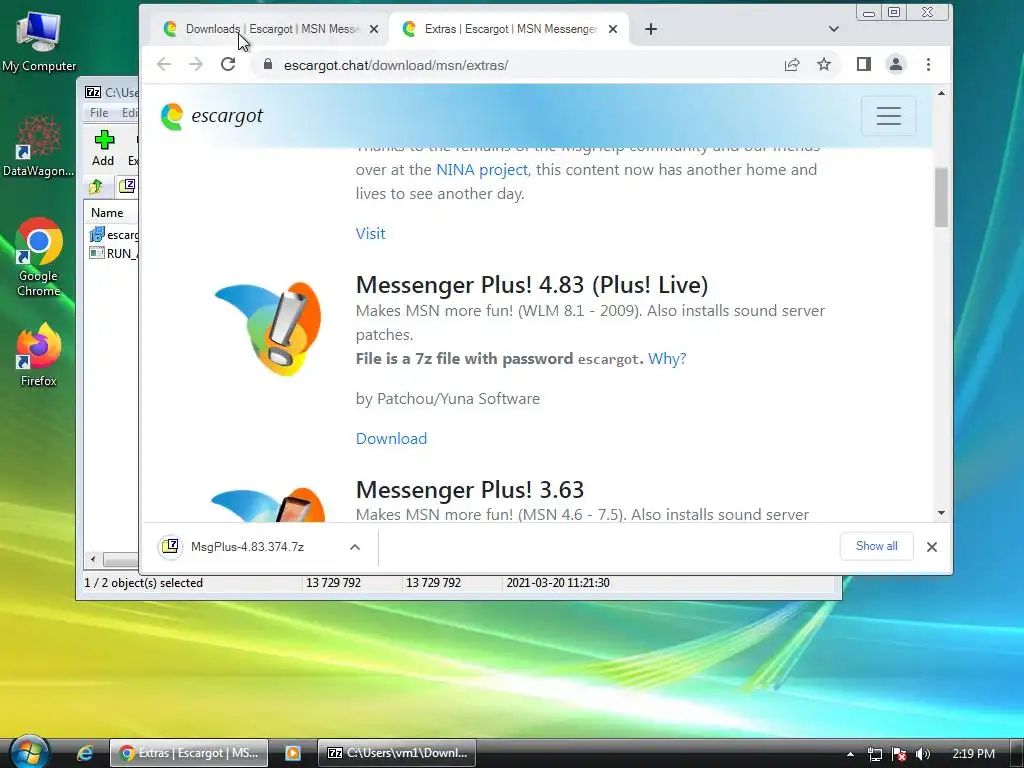Click page scrollbar up arrow

941,93
